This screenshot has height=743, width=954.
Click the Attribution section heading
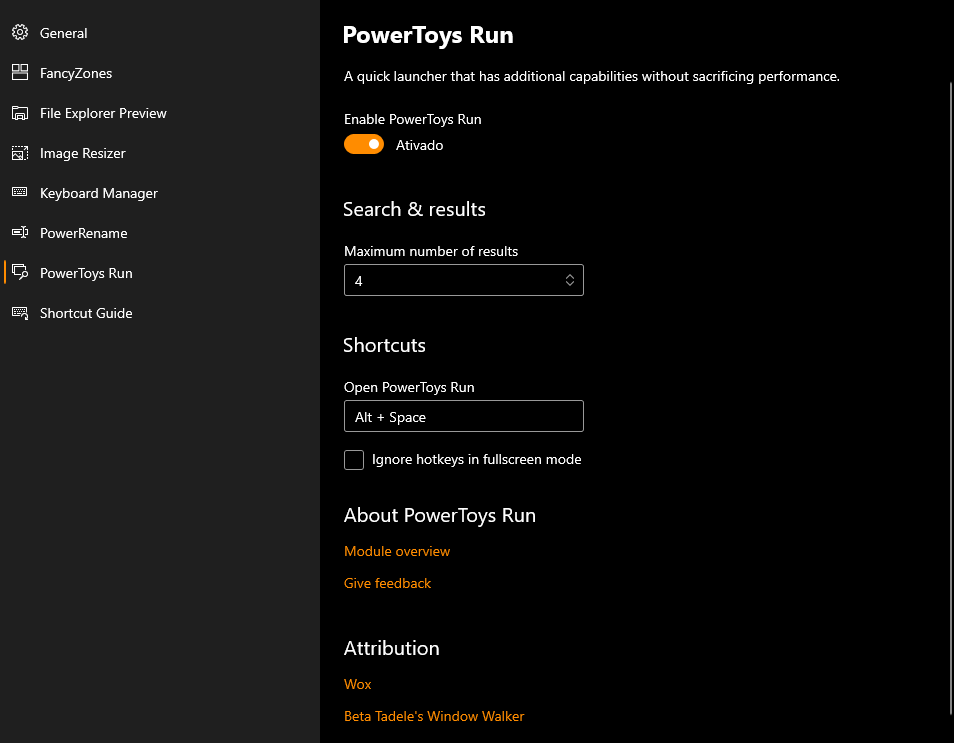point(391,648)
